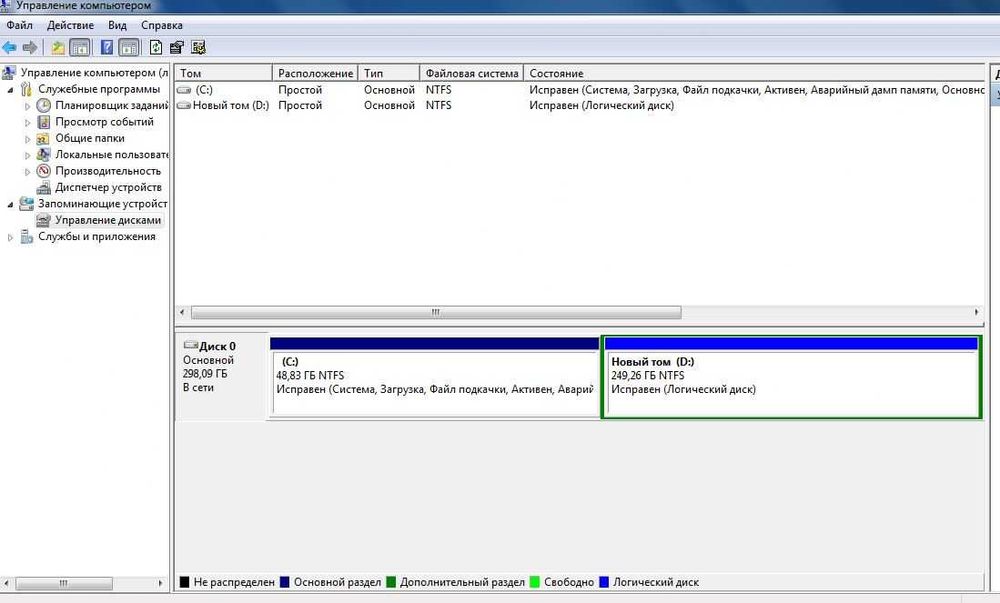Click the Служебные программы tools icon

[x=26, y=89]
